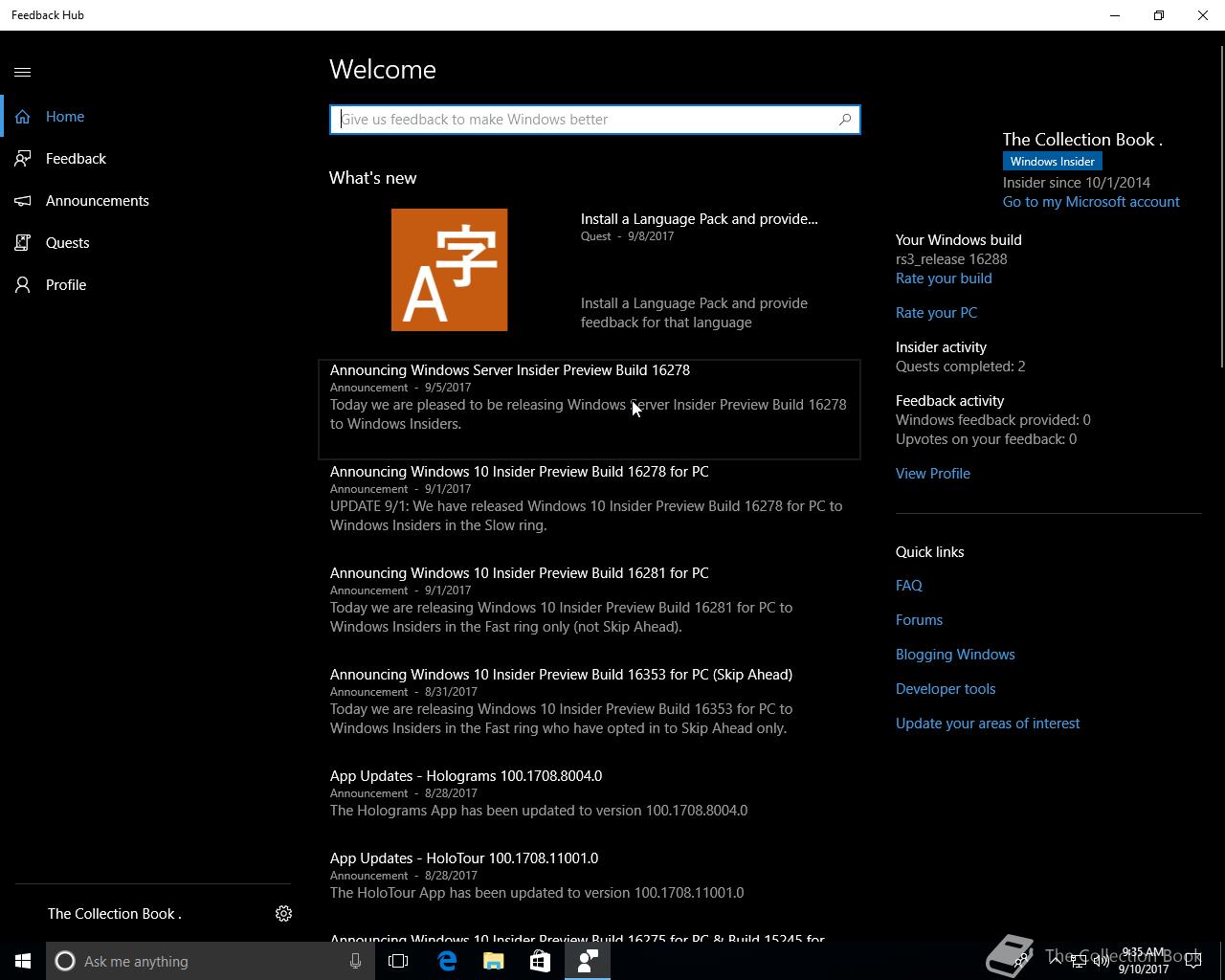Click Rate your build link
Image resolution: width=1225 pixels, height=980 pixels.
(x=944, y=278)
